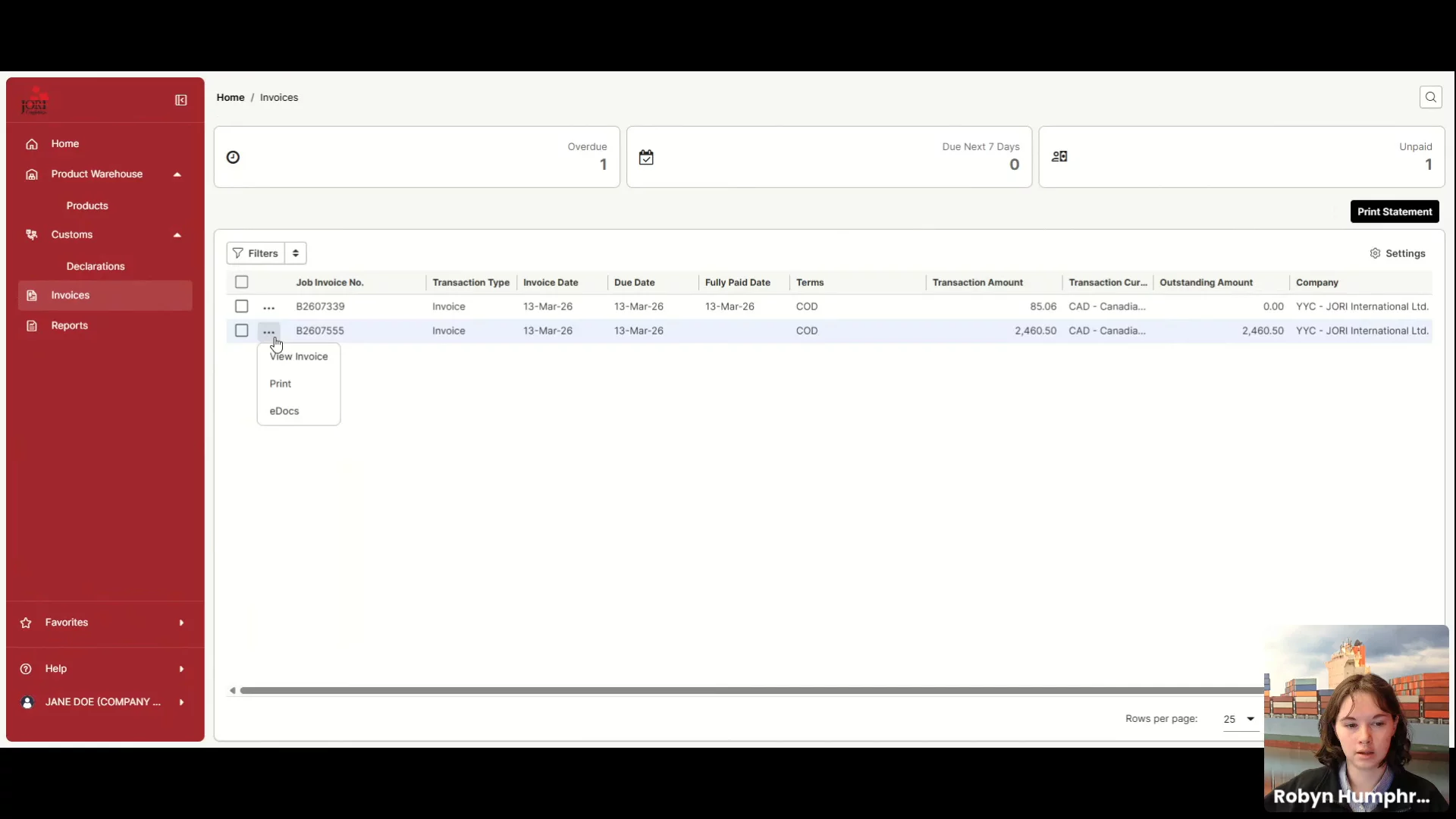Viewport: 1456px width, 819px height.
Task: Click the user avatar icon for JANE DOE
Action: (27, 702)
